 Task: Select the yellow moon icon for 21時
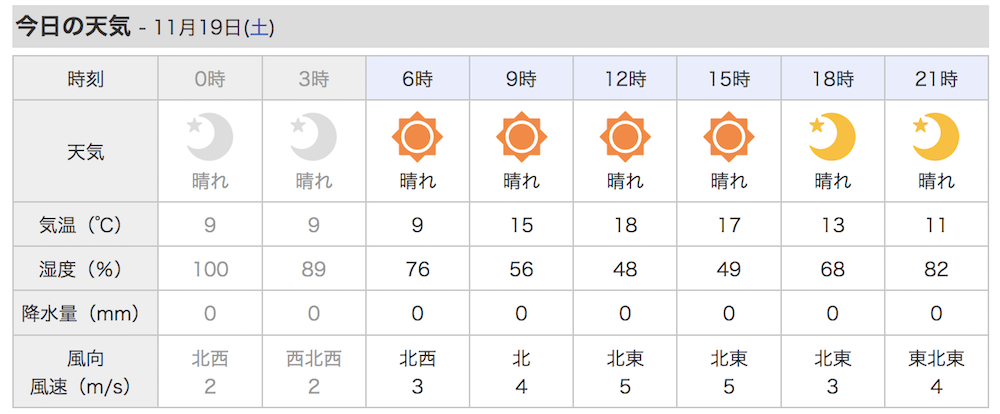pos(935,138)
